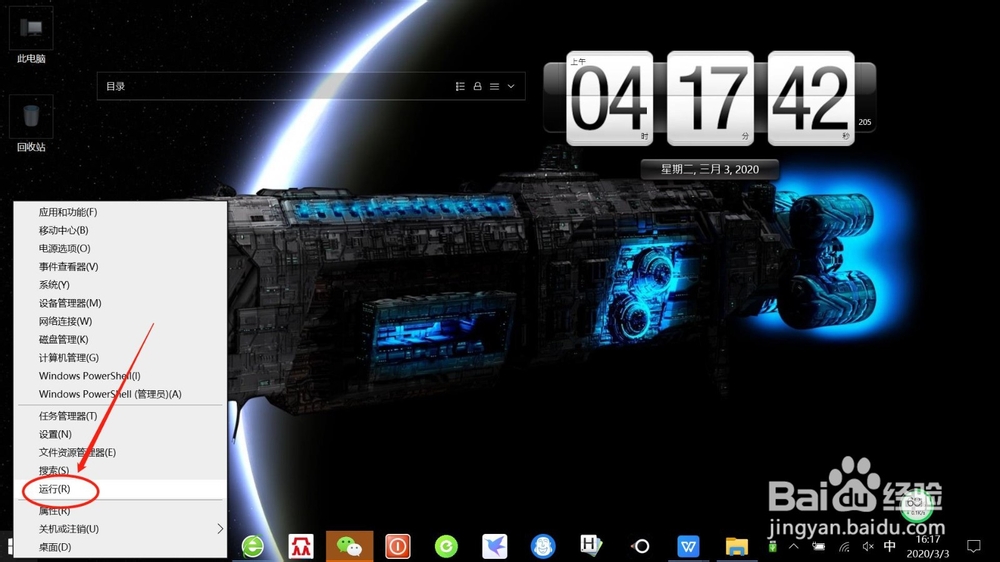Screen dimensions: 1000x562
Task: Click the lock icon in 目录 bar
Action: pos(477,86)
